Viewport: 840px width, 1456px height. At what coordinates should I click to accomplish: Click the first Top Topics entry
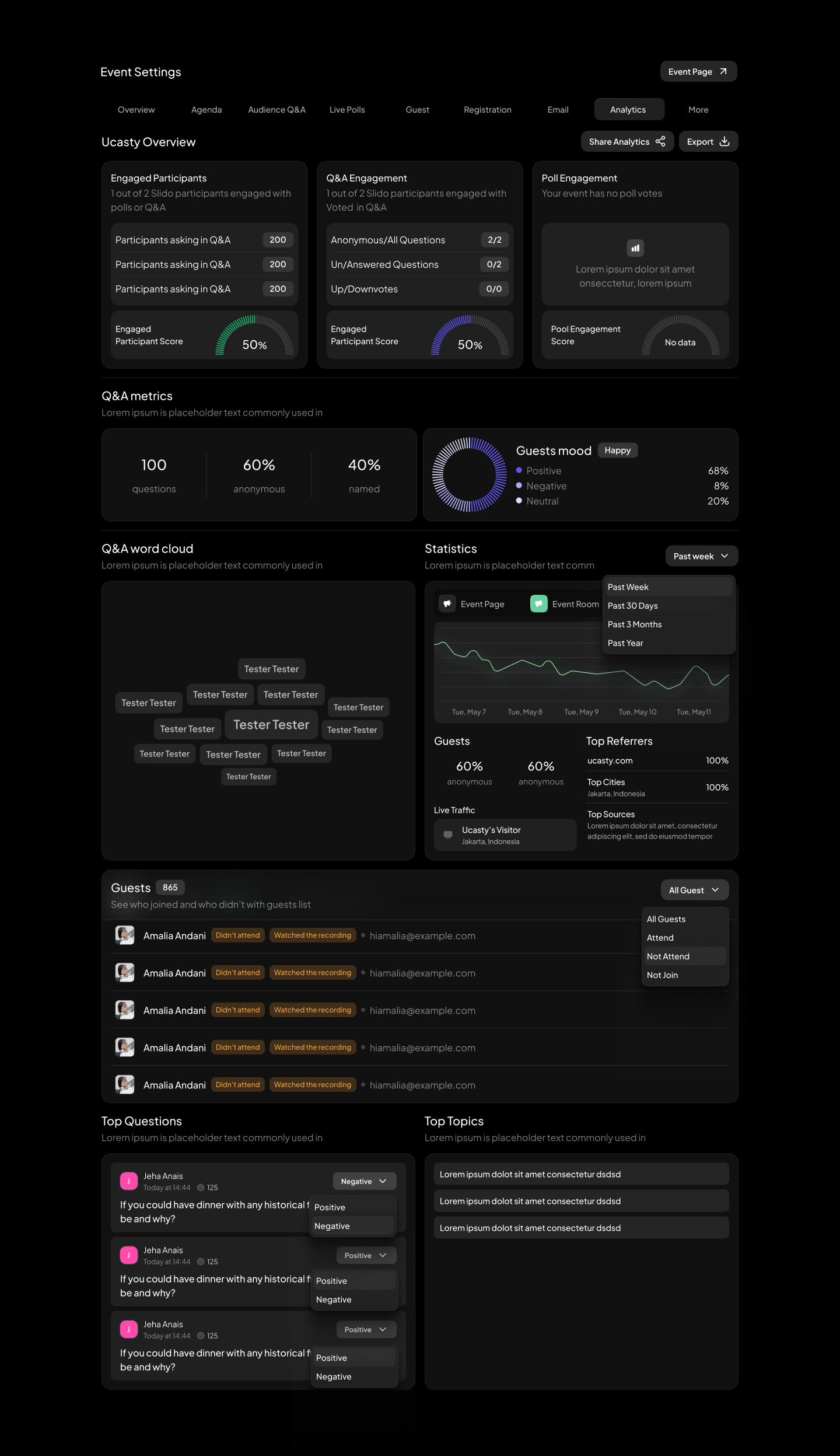[582, 1174]
